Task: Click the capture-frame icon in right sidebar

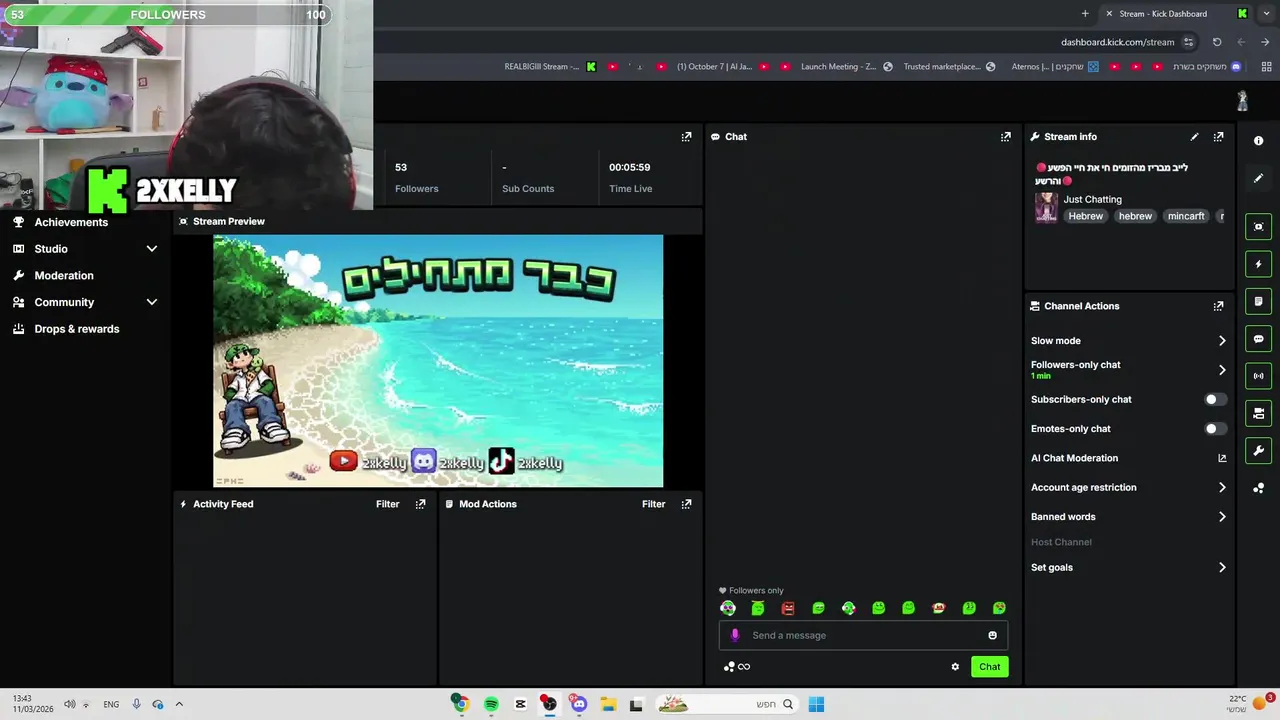Action: pos(1258,227)
